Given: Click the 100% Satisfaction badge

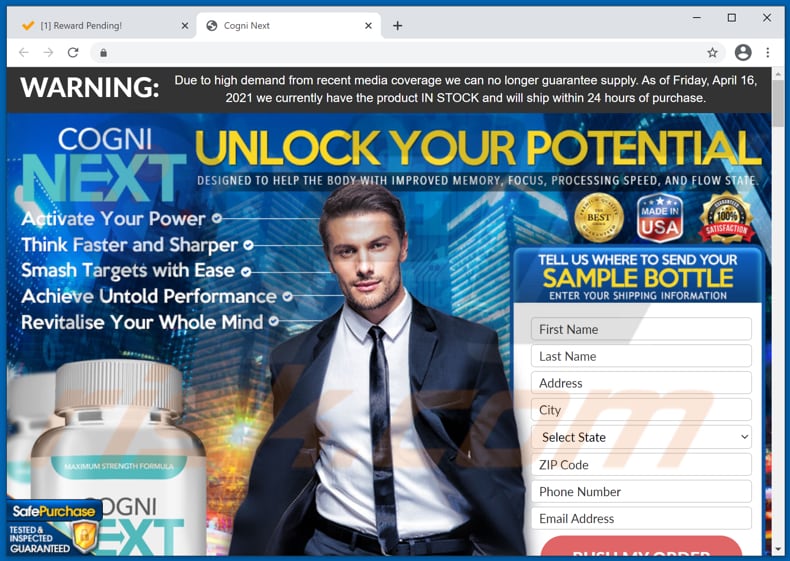Looking at the screenshot, I should tap(727, 217).
